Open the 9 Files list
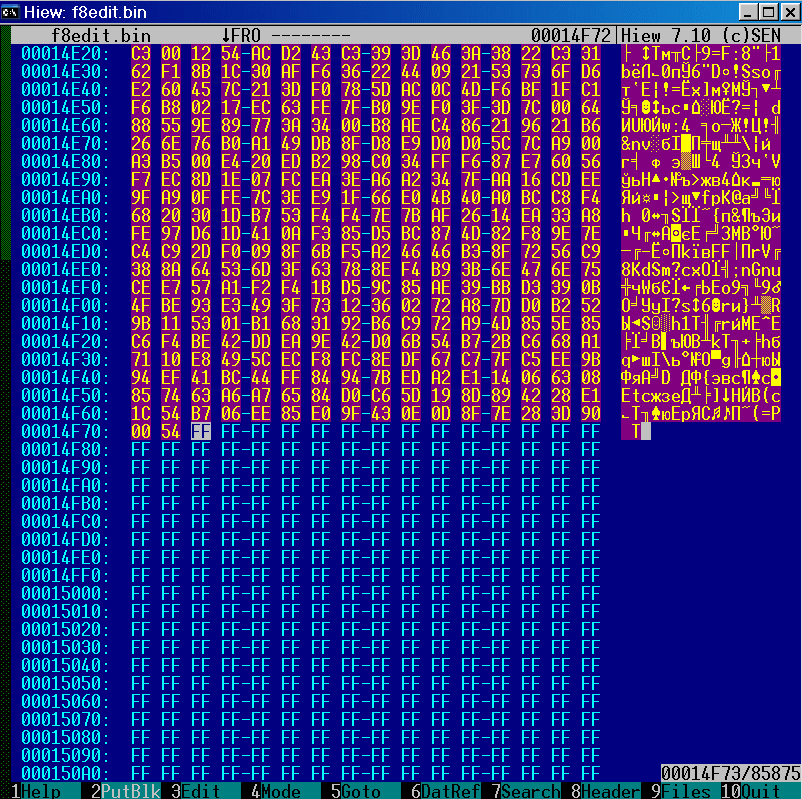The height and width of the screenshot is (799, 802). pos(681,791)
